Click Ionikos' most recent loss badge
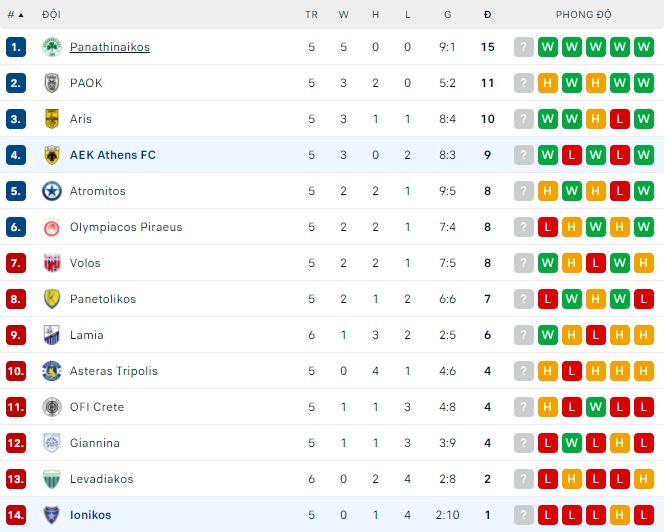Screen dimensions: 668x532 coord(548,515)
